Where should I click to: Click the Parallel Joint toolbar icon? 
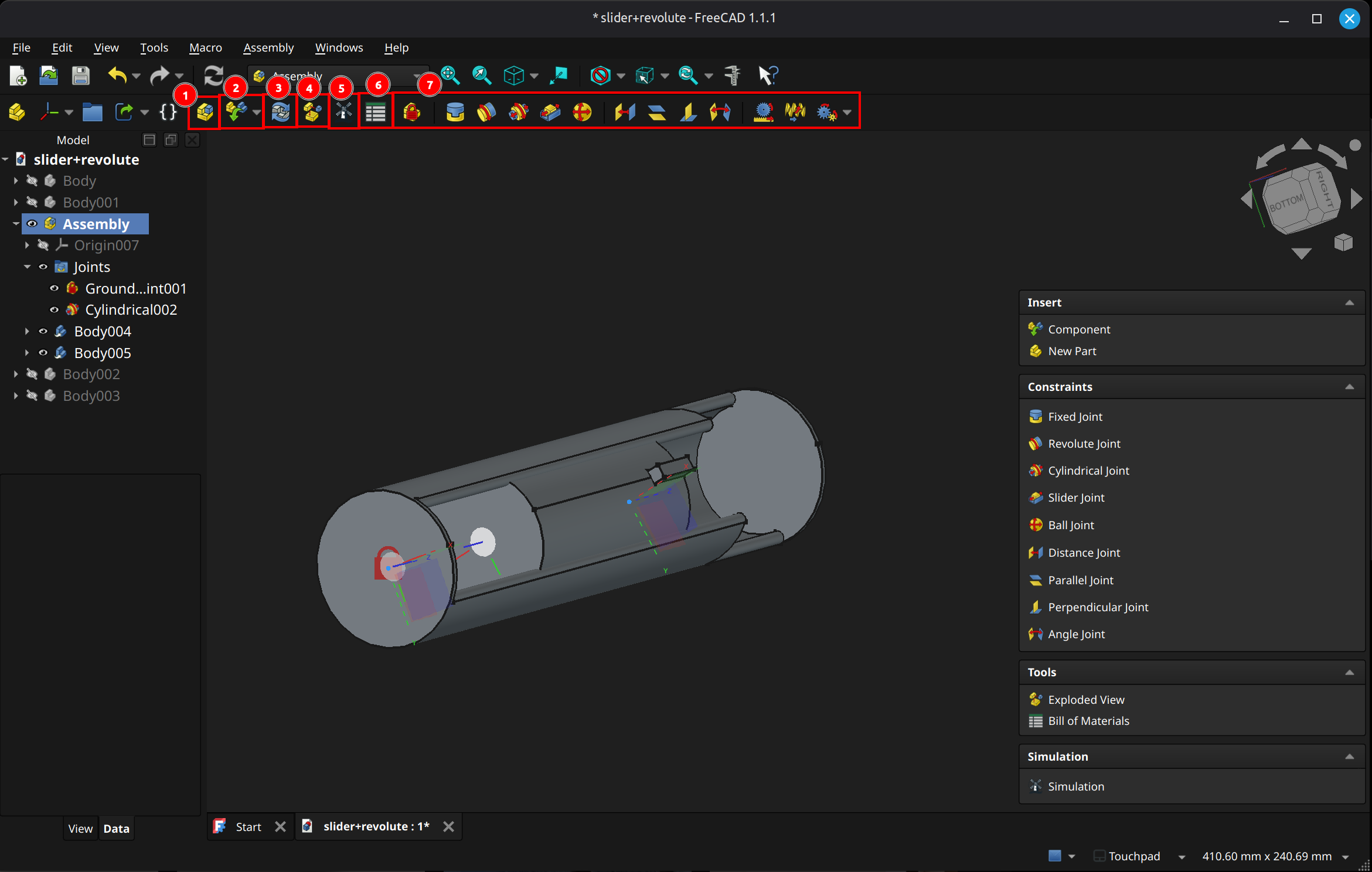pyautogui.click(x=657, y=111)
